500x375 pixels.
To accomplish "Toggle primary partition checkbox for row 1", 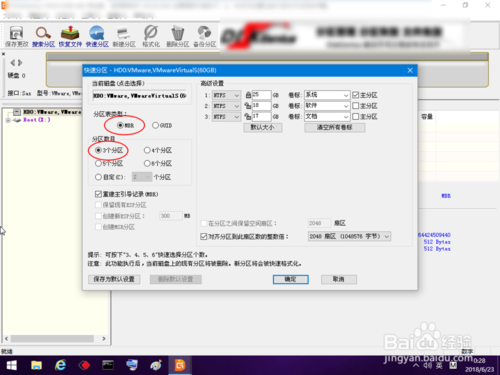I will (356, 95).
